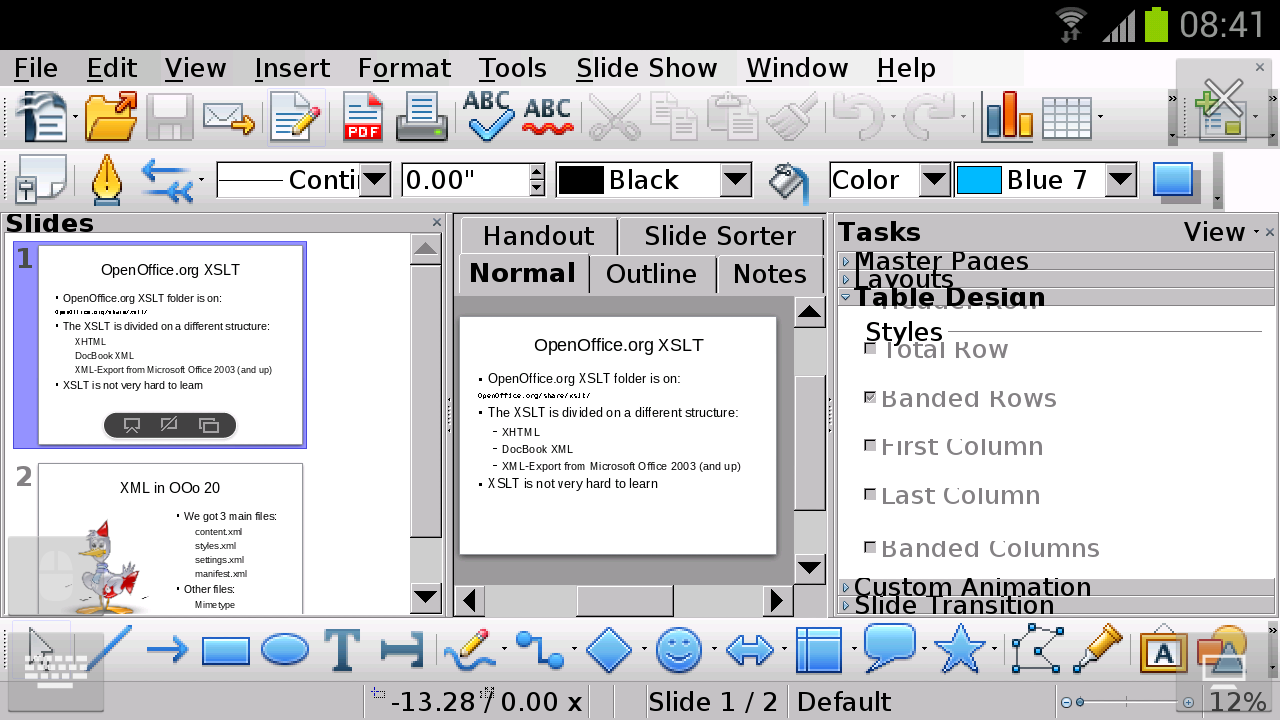1280x720 pixels.
Task: Select the Curve pencil tool
Action: (469, 650)
